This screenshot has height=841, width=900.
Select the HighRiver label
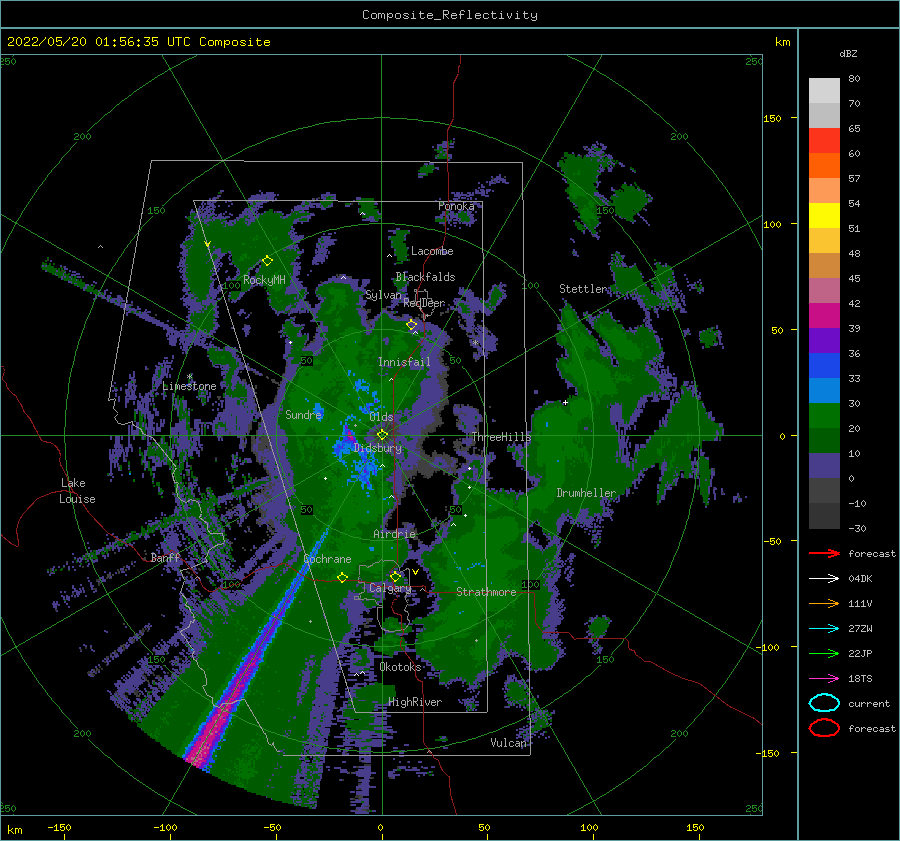[x=415, y=702]
